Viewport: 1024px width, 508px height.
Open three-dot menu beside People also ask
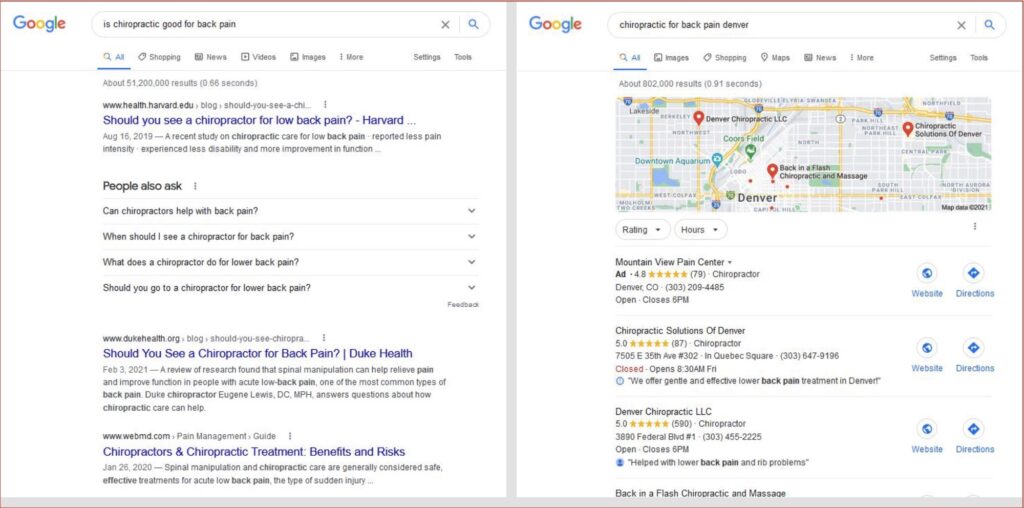tap(195, 186)
